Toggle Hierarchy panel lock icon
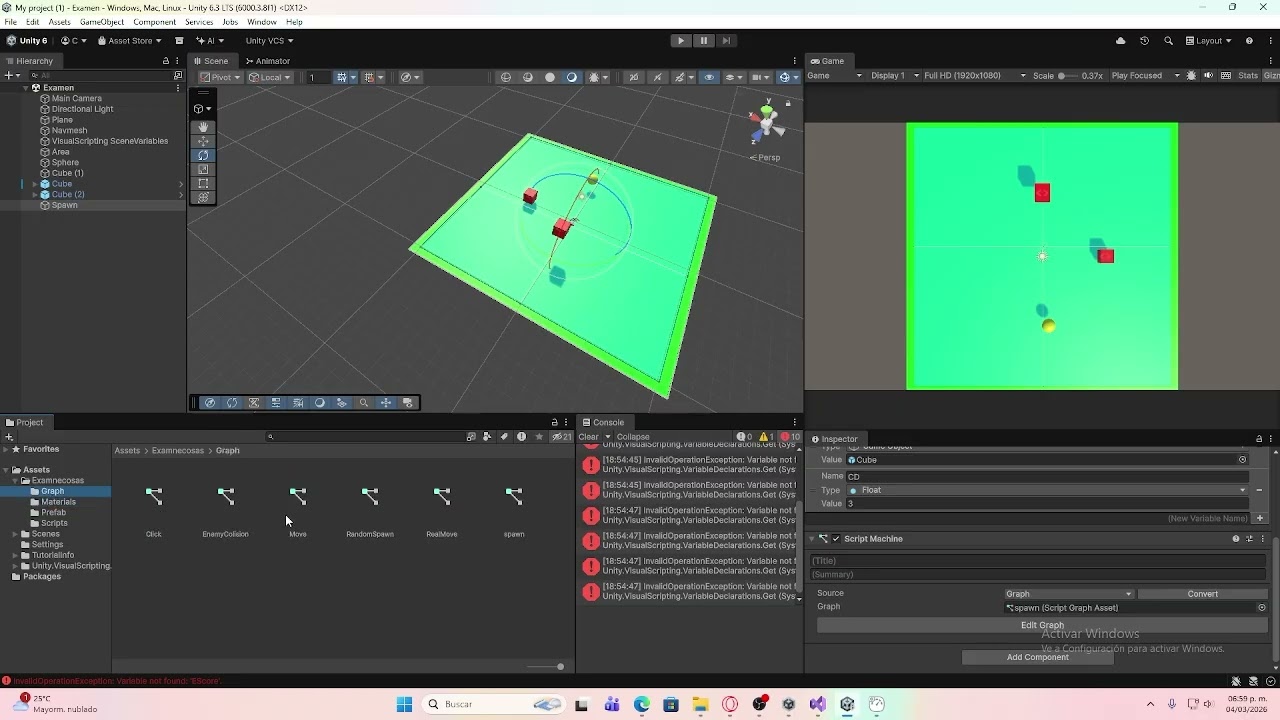Viewport: 1280px width, 720px height. (x=166, y=61)
